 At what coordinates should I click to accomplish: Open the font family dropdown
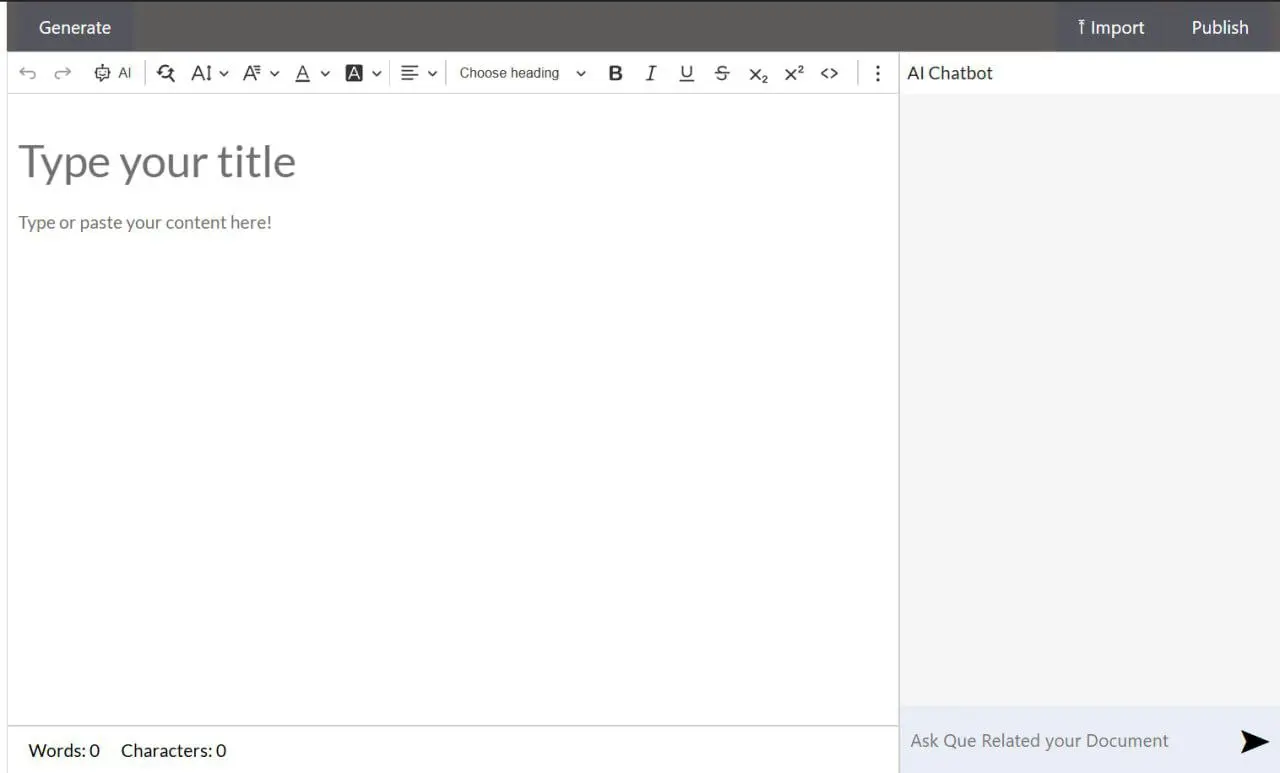coord(261,73)
